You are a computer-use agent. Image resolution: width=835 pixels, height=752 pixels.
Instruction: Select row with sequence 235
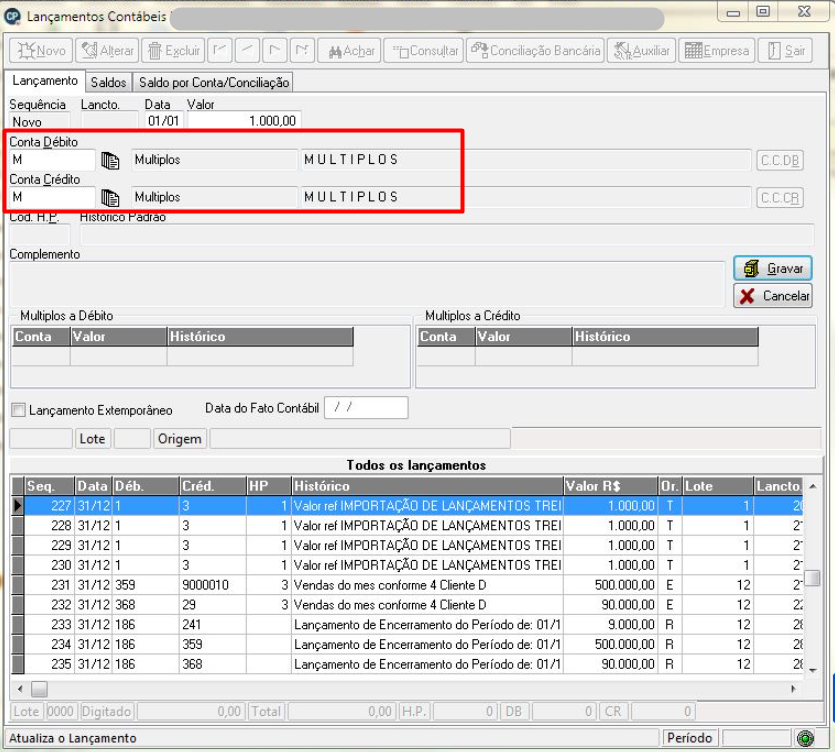coord(407,664)
